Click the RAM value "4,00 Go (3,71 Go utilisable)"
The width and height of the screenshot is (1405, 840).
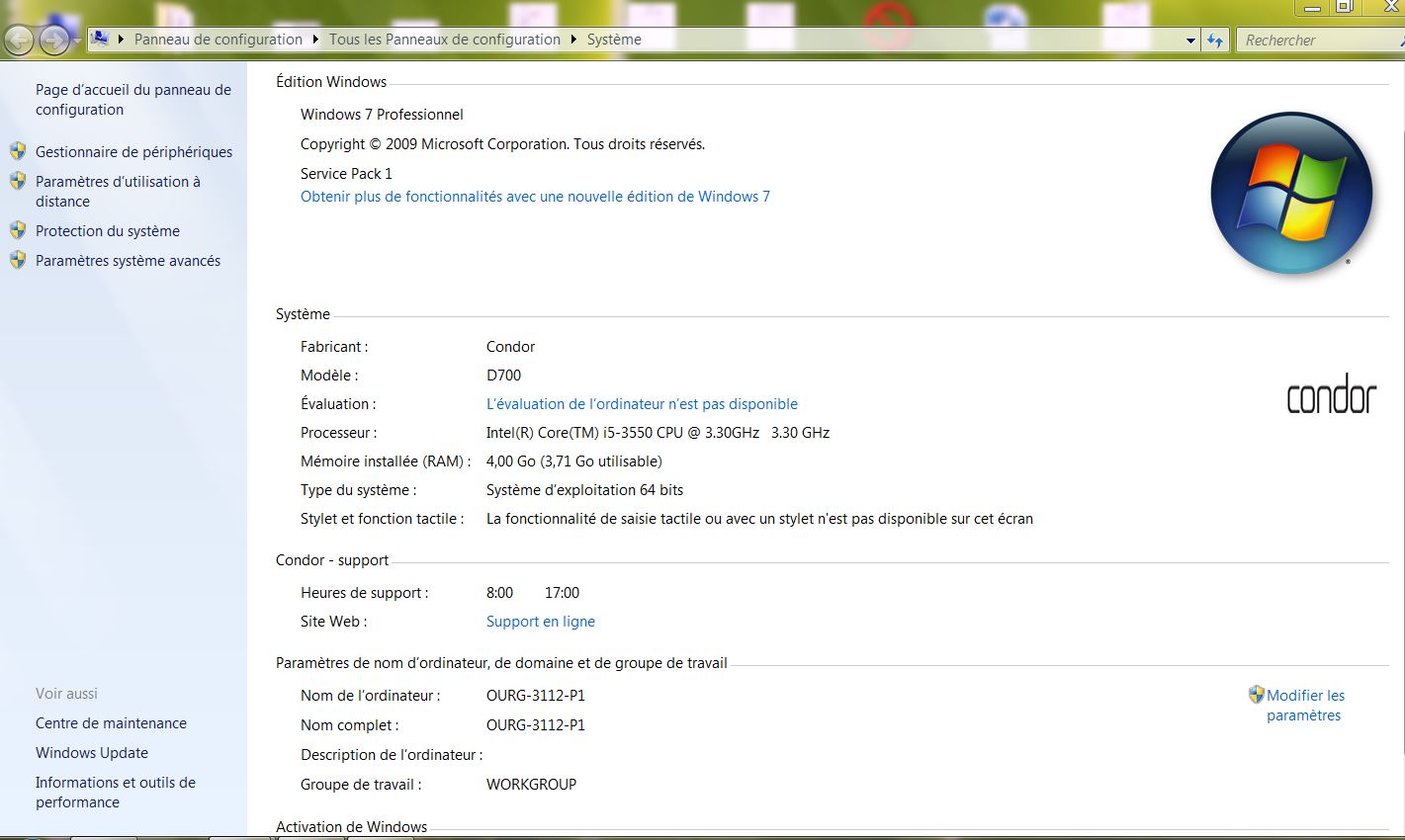coord(573,462)
